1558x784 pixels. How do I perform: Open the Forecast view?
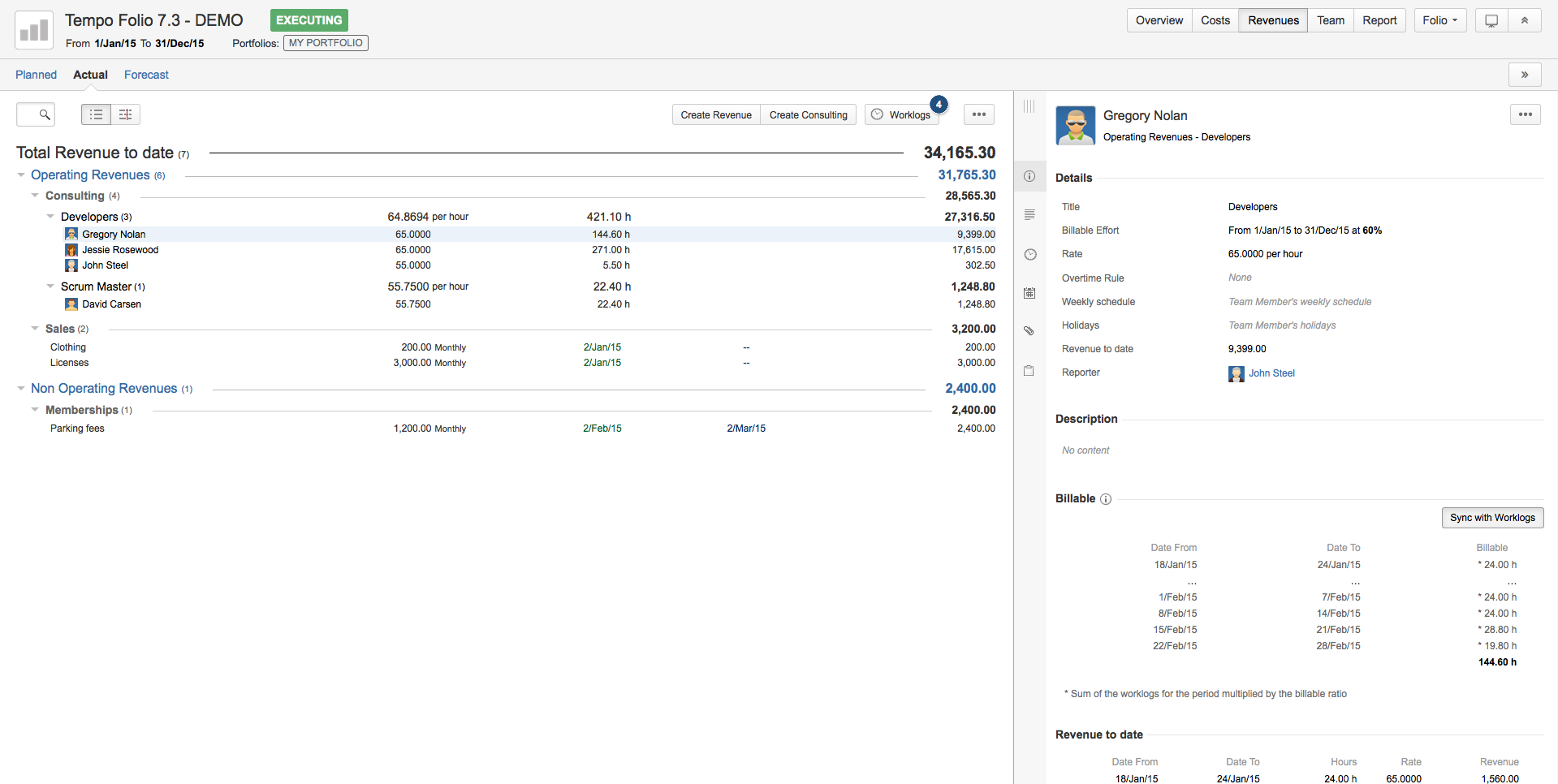point(146,75)
